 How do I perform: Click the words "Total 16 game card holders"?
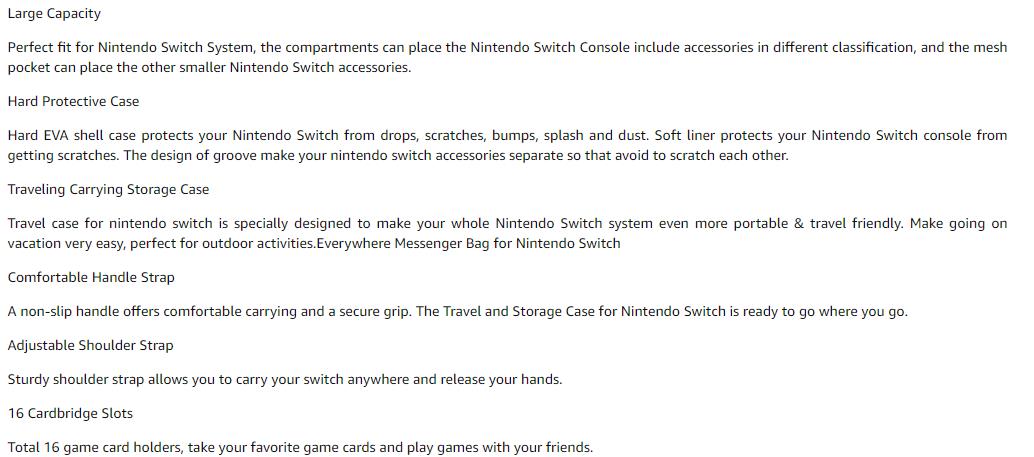tap(96, 447)
